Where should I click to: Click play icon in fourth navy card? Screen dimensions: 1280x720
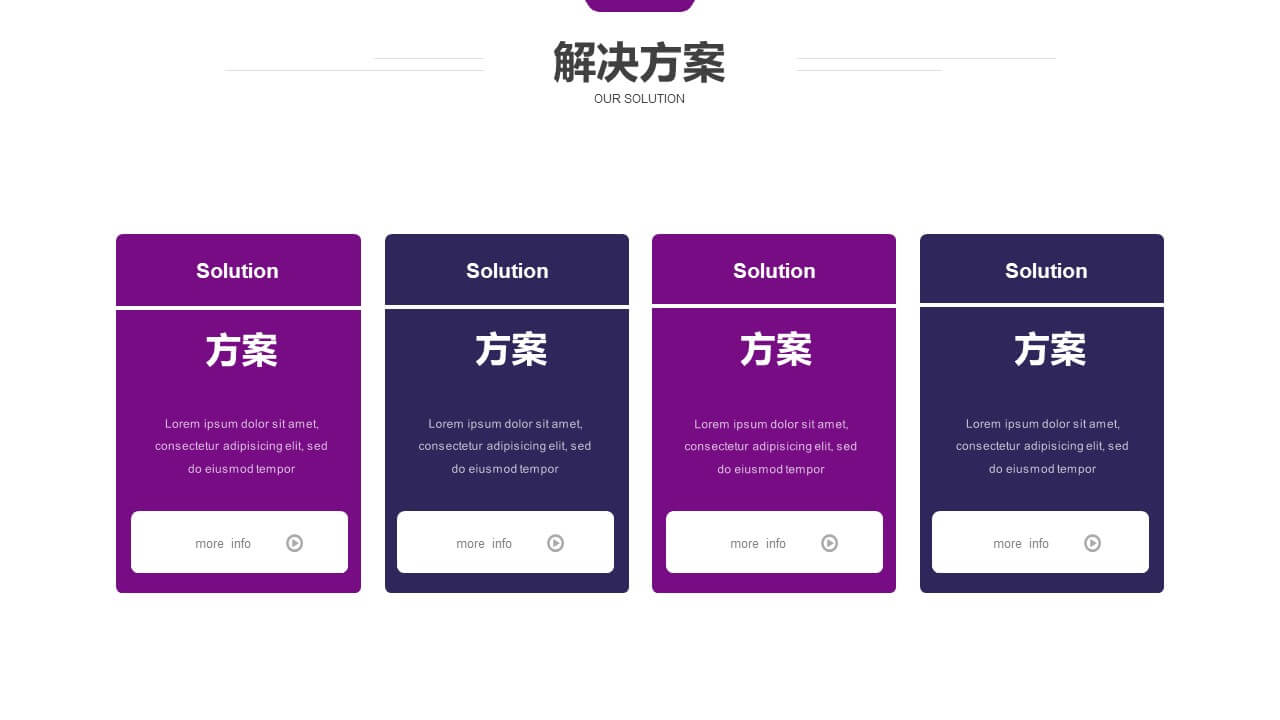(1092, 543)
